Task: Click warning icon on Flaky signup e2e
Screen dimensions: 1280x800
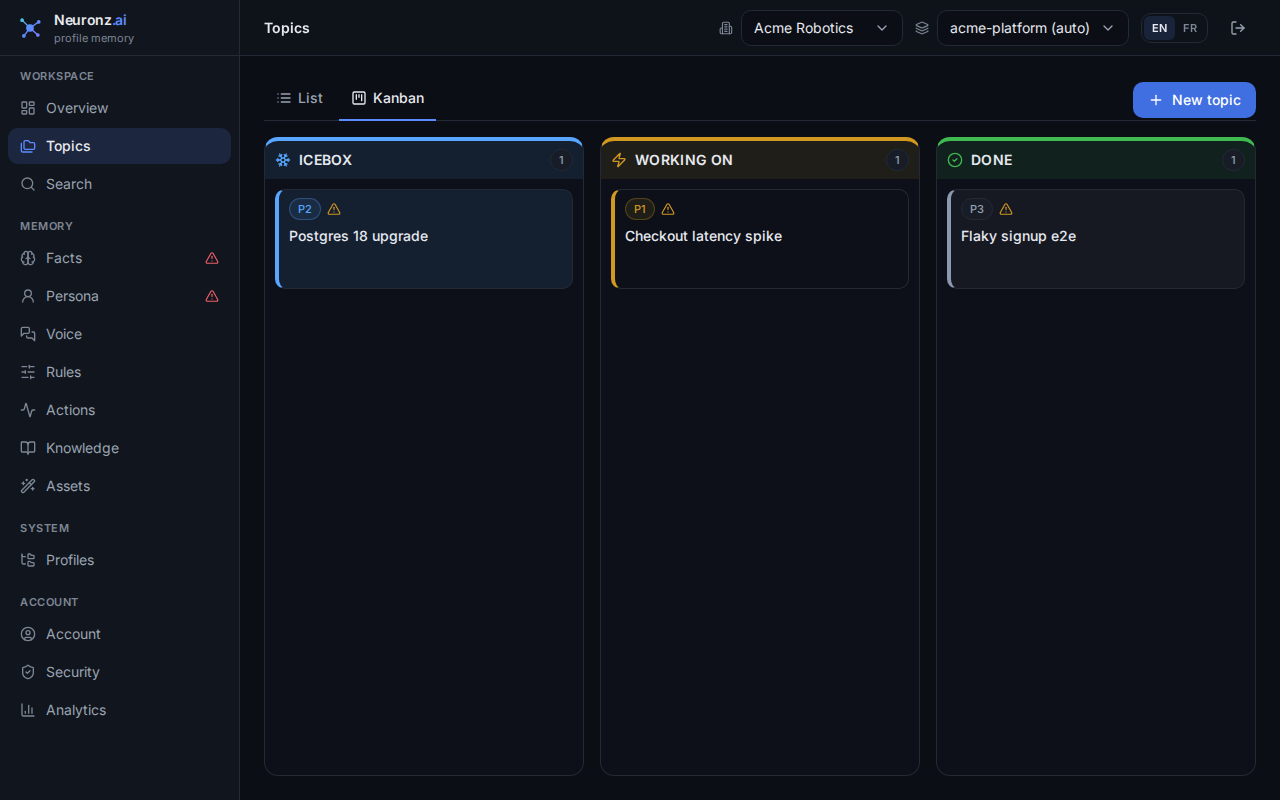Action: coord(1006,209)
